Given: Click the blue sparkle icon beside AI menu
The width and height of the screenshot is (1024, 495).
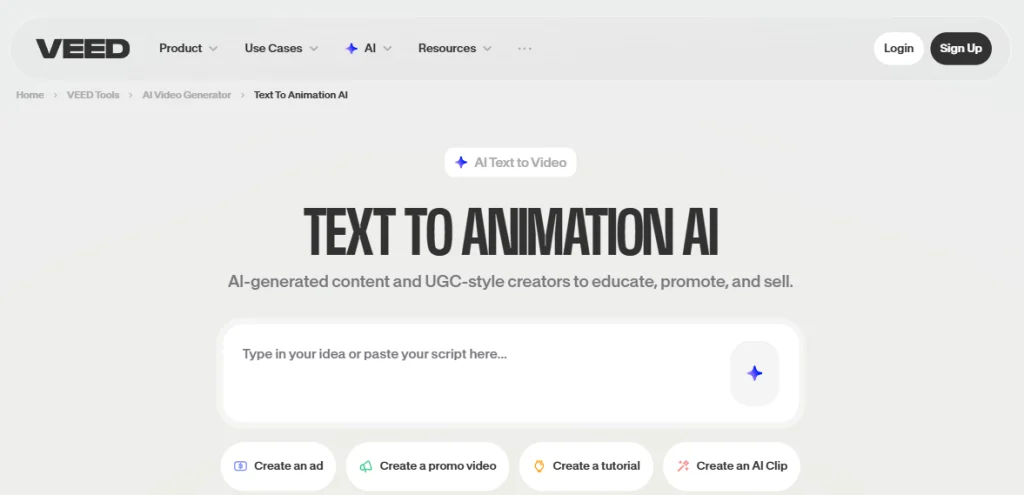Looking at the screenshot, I should (351, 48).
